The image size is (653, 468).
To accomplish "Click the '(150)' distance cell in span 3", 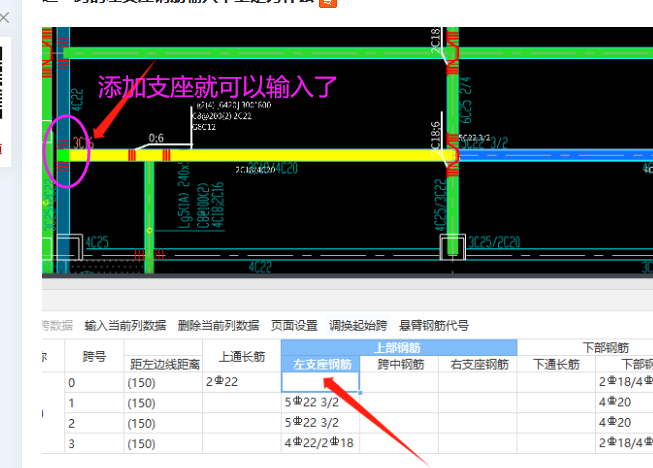I will 163,443.
